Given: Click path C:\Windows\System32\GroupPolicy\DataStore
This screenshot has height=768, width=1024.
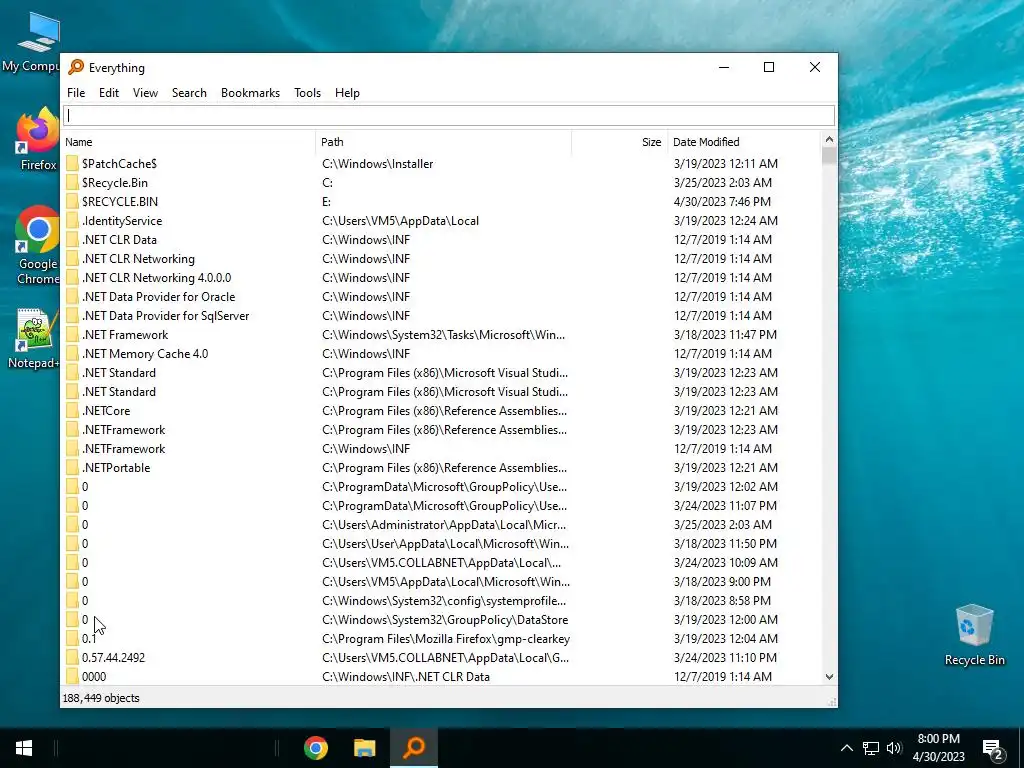Looking at the screenshot, I should tap(445, 619).
